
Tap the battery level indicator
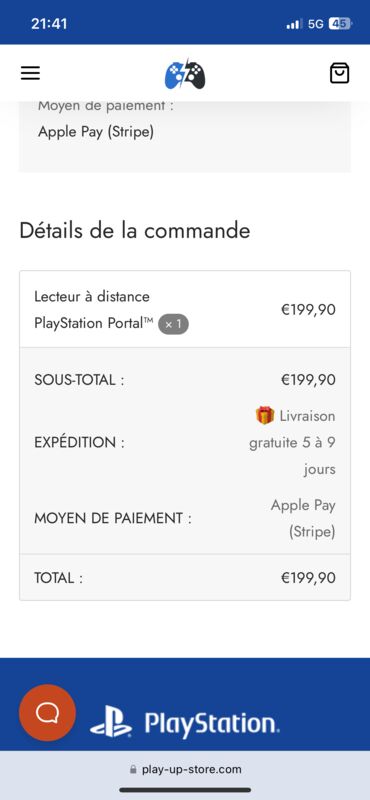click(x=340, y=23)
